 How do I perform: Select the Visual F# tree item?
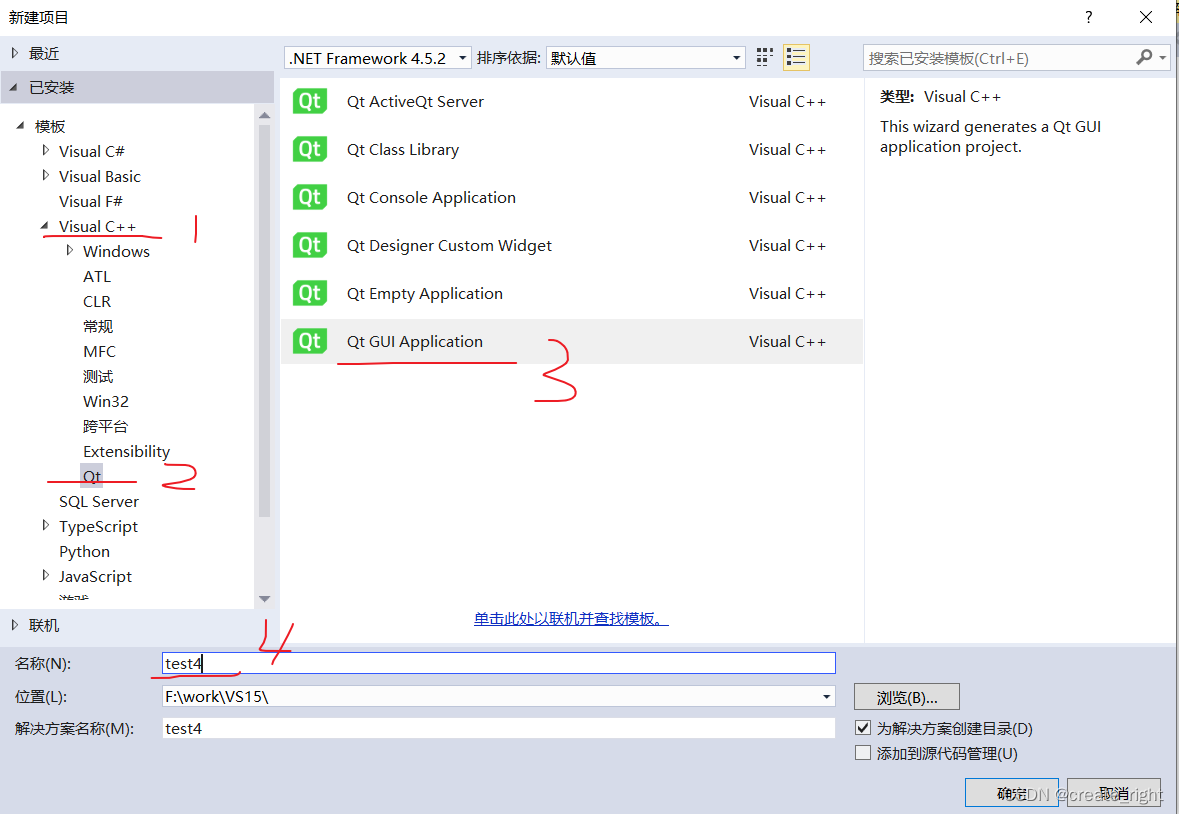pos(91,201)
